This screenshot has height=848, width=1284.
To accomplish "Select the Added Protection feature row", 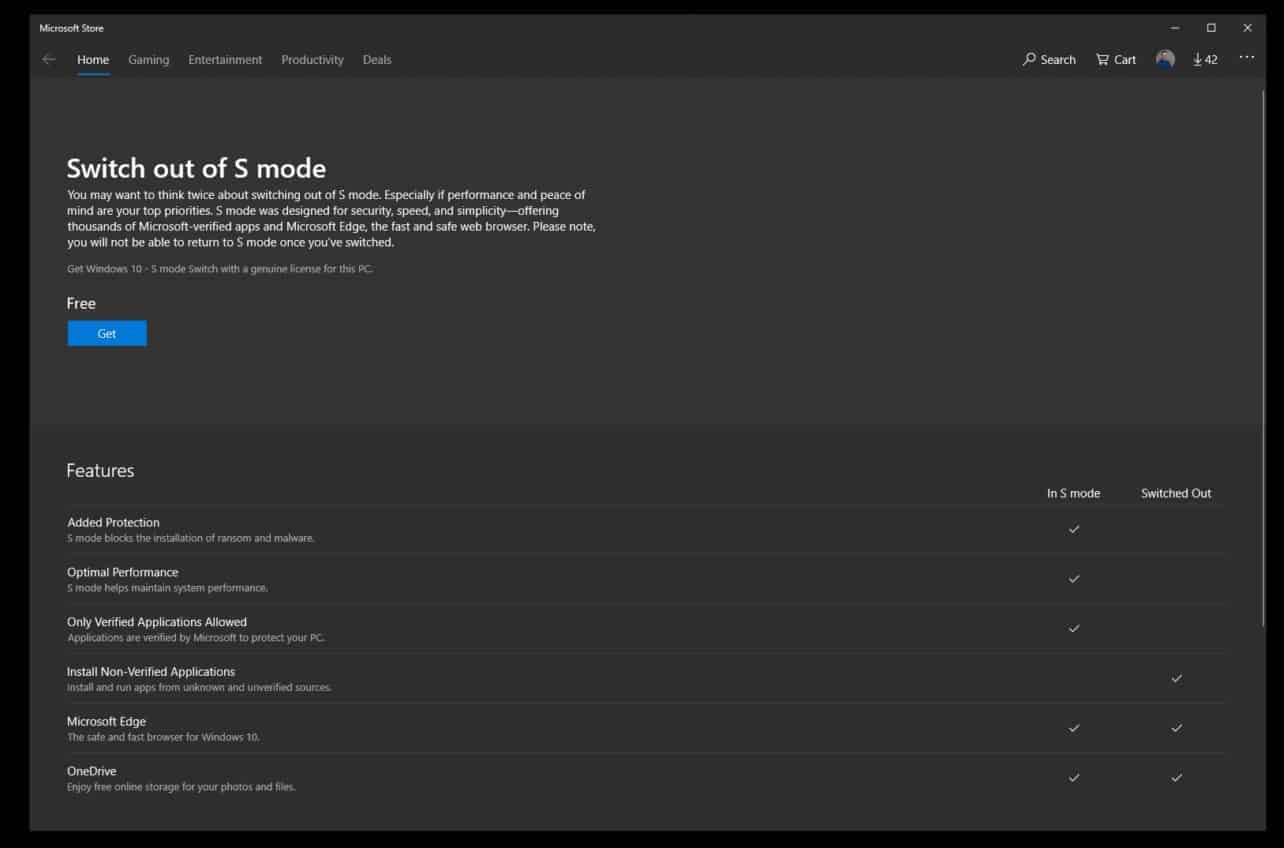I will click(x=646, y=530).
